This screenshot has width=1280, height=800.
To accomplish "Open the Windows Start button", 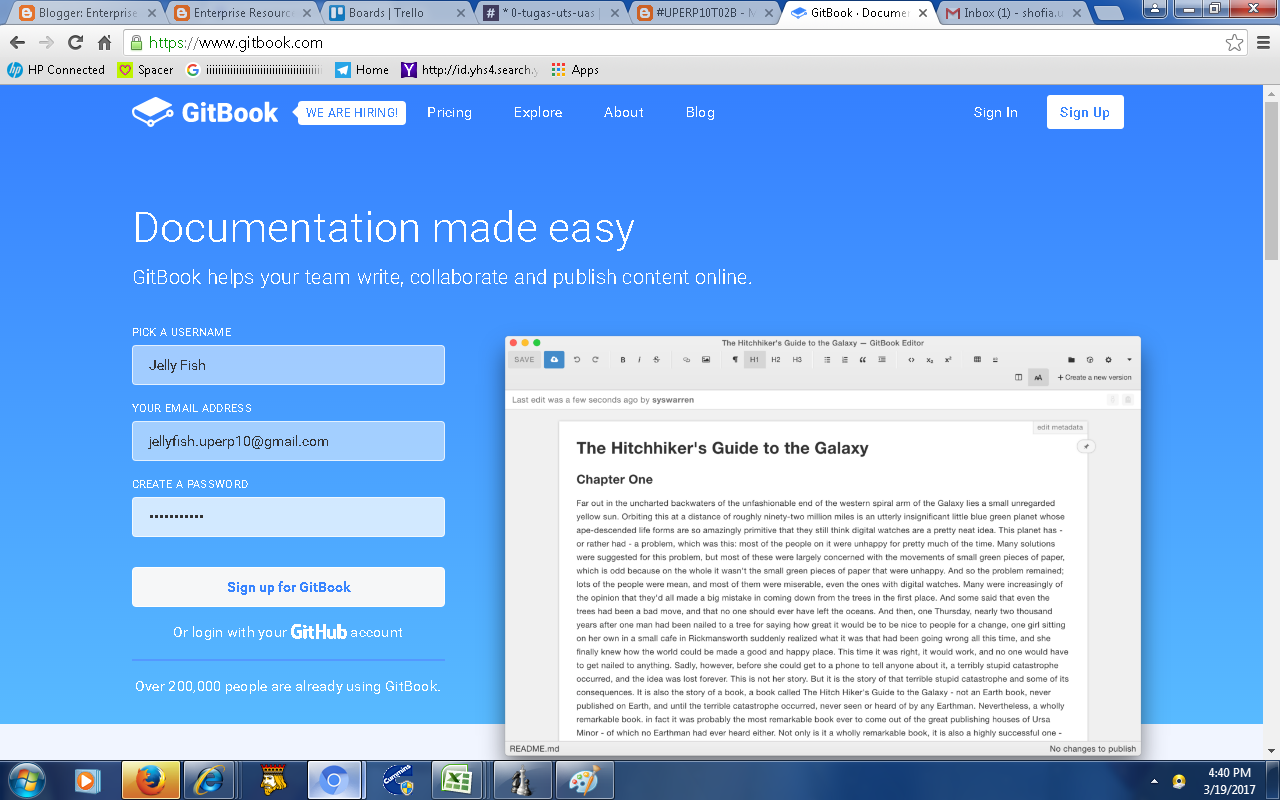I will coord(27,780).
